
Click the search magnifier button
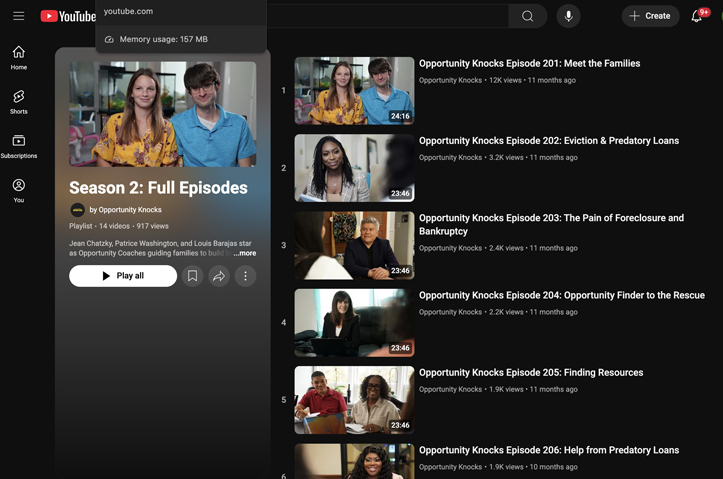(x=527, y=16)
